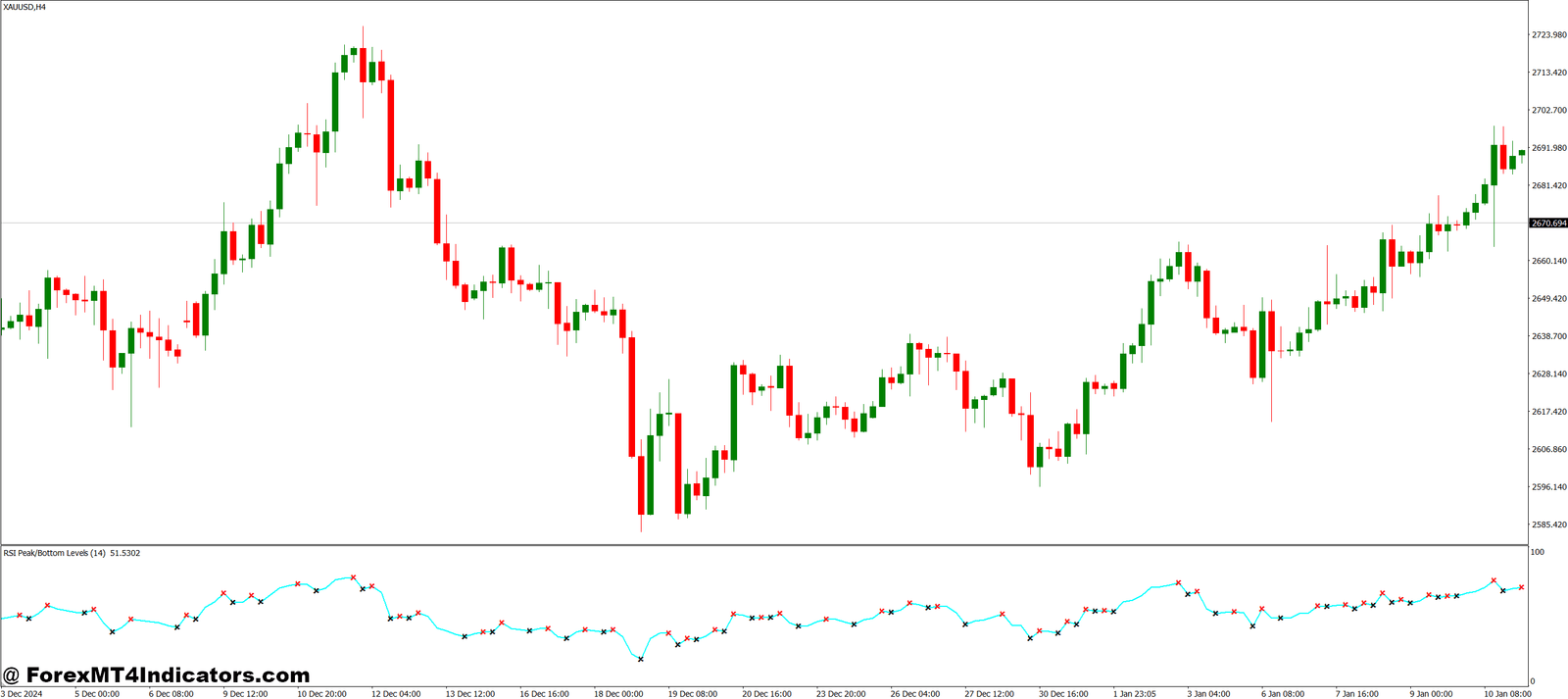The height and width of the screenshot is (699, 1568).
Task: Click the XAUUSD,H4 chart title label
Action: 24,7
